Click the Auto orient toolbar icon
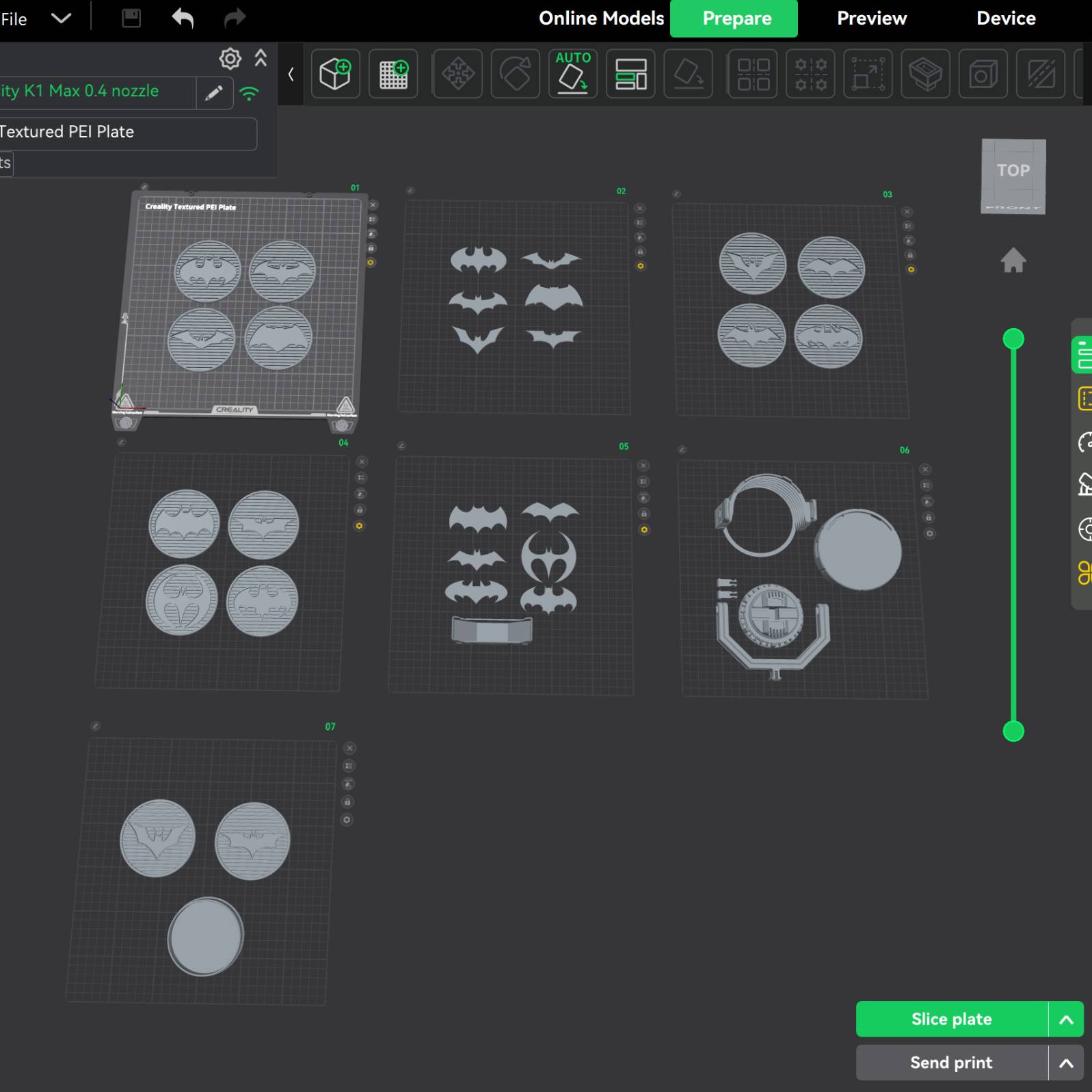The image size is (1092, 1092). 572,74
